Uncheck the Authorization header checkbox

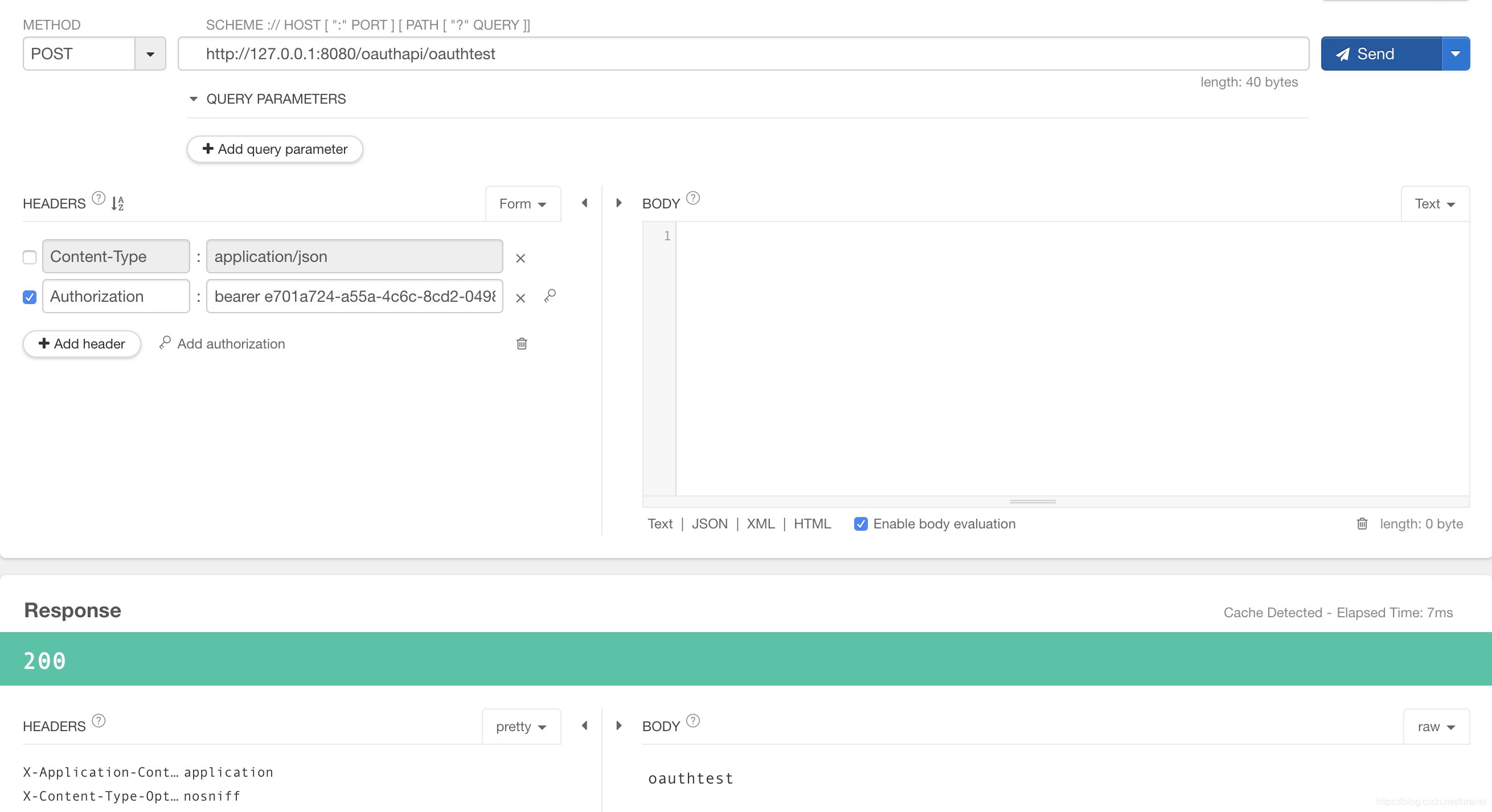pos(30,297)
